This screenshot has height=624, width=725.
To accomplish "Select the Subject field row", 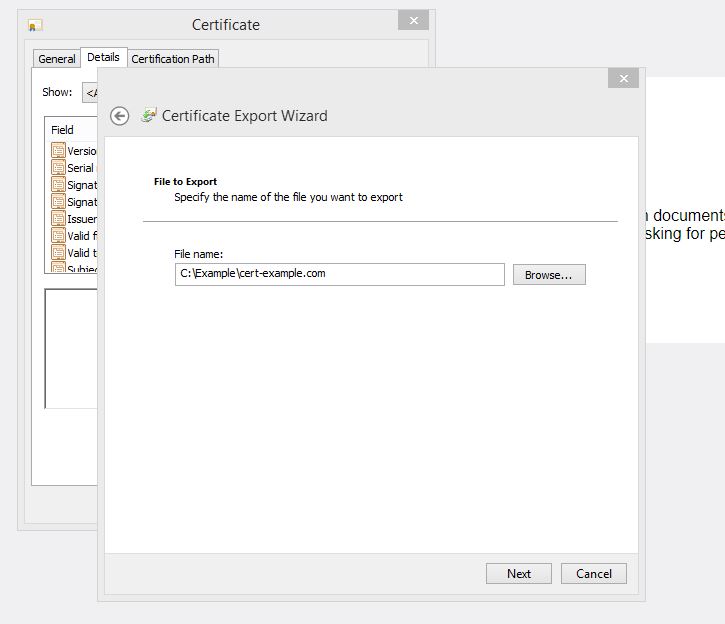I will (75, 268).
